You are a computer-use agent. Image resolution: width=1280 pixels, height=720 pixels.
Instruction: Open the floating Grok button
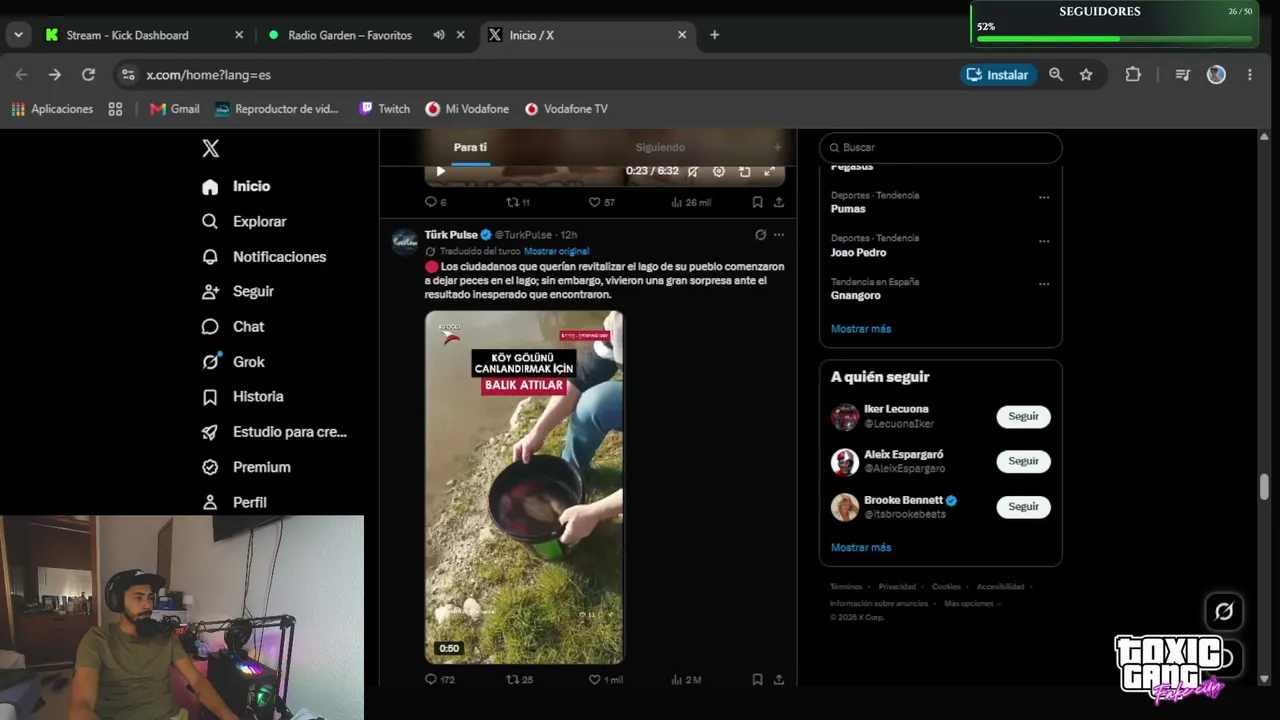click(1224, 611)
